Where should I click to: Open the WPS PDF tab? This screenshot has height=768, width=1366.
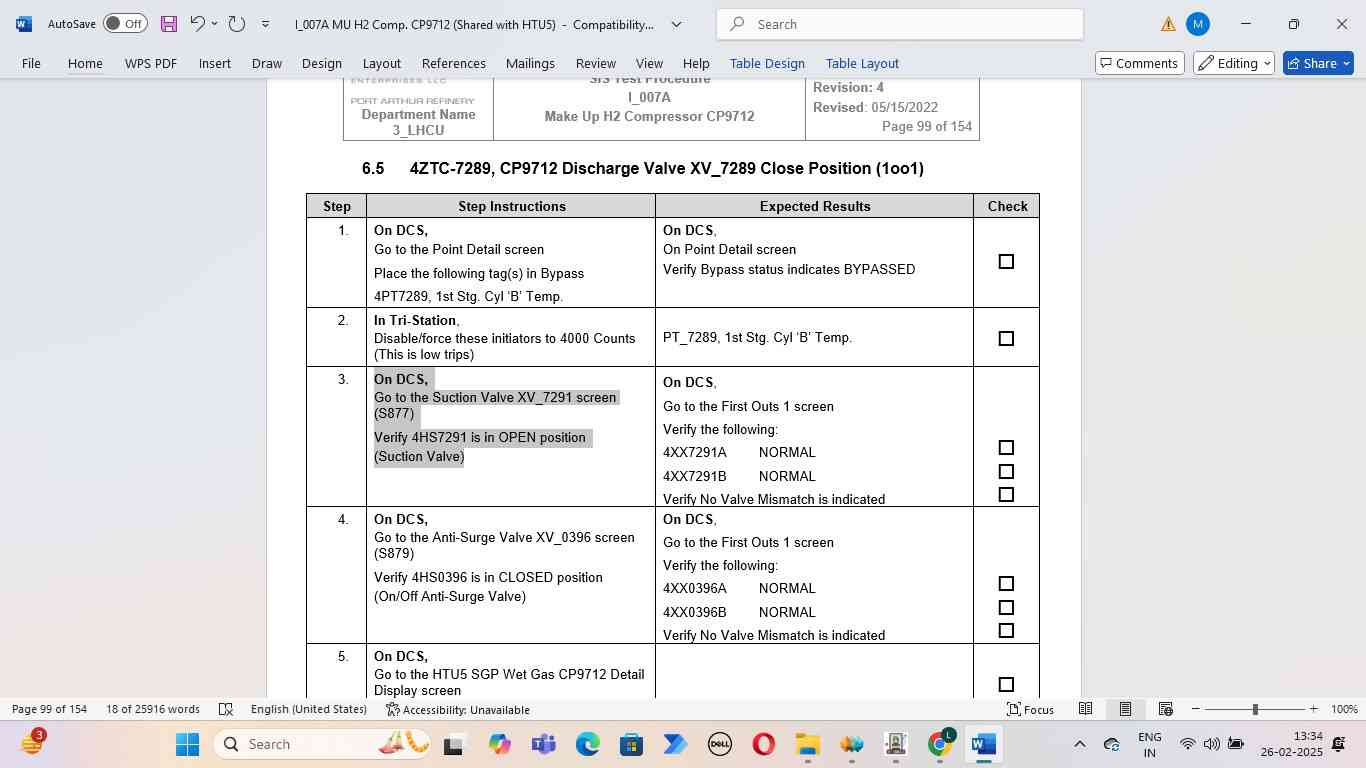click(x=151, y=63)
